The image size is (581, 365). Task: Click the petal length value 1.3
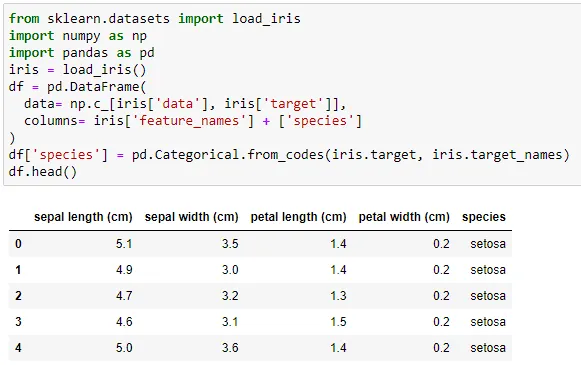(x=338, y=296)
